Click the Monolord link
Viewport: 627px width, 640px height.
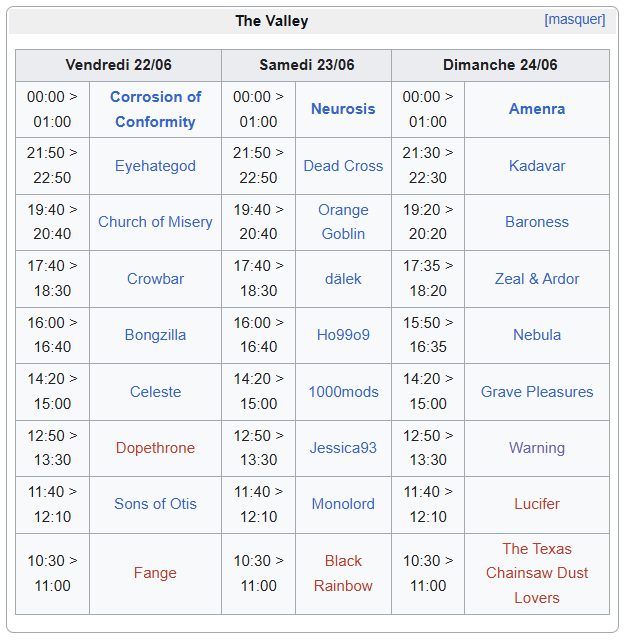[x=343, y=504]
